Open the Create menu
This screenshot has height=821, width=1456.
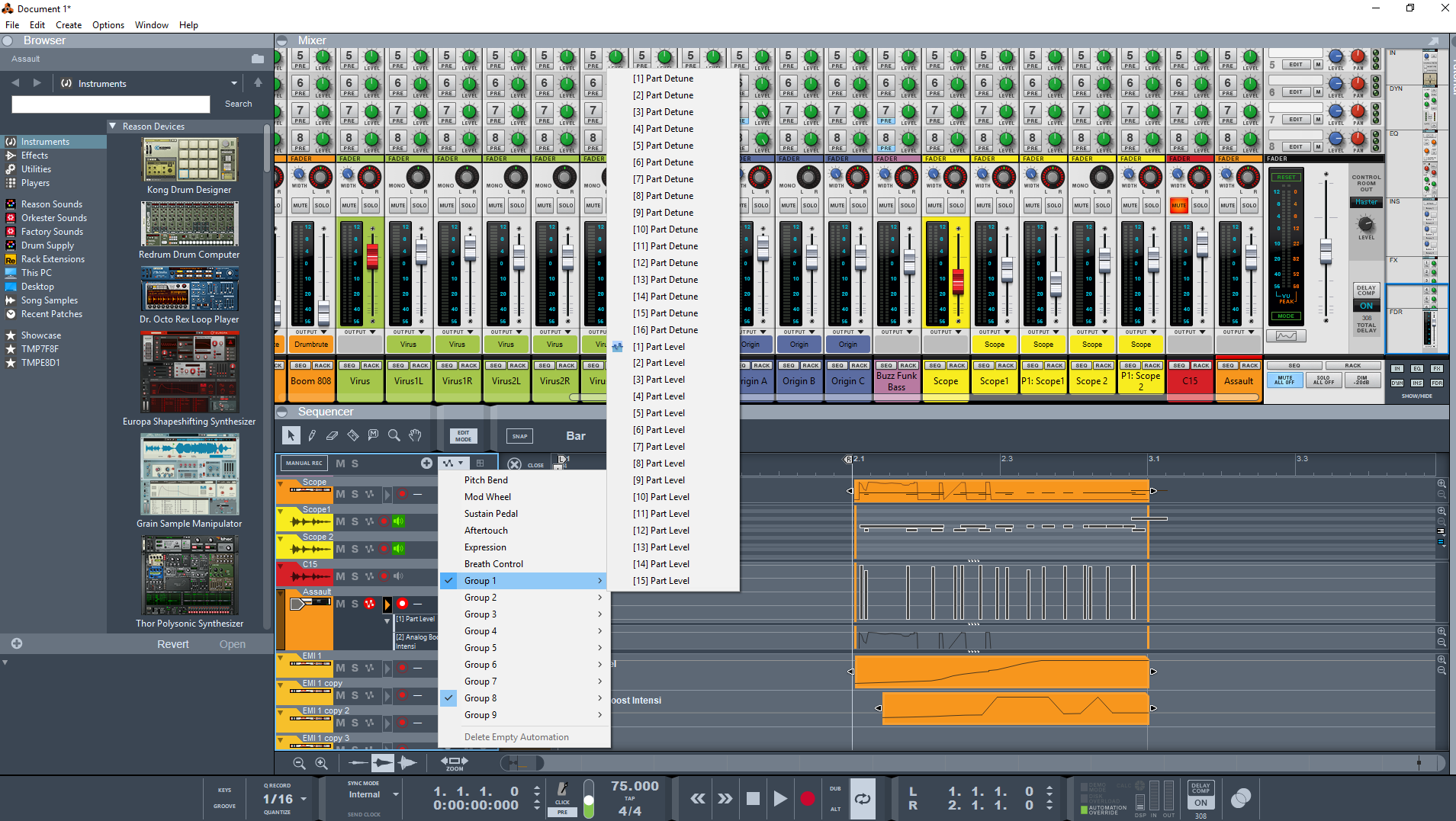[x=69, y=24]
